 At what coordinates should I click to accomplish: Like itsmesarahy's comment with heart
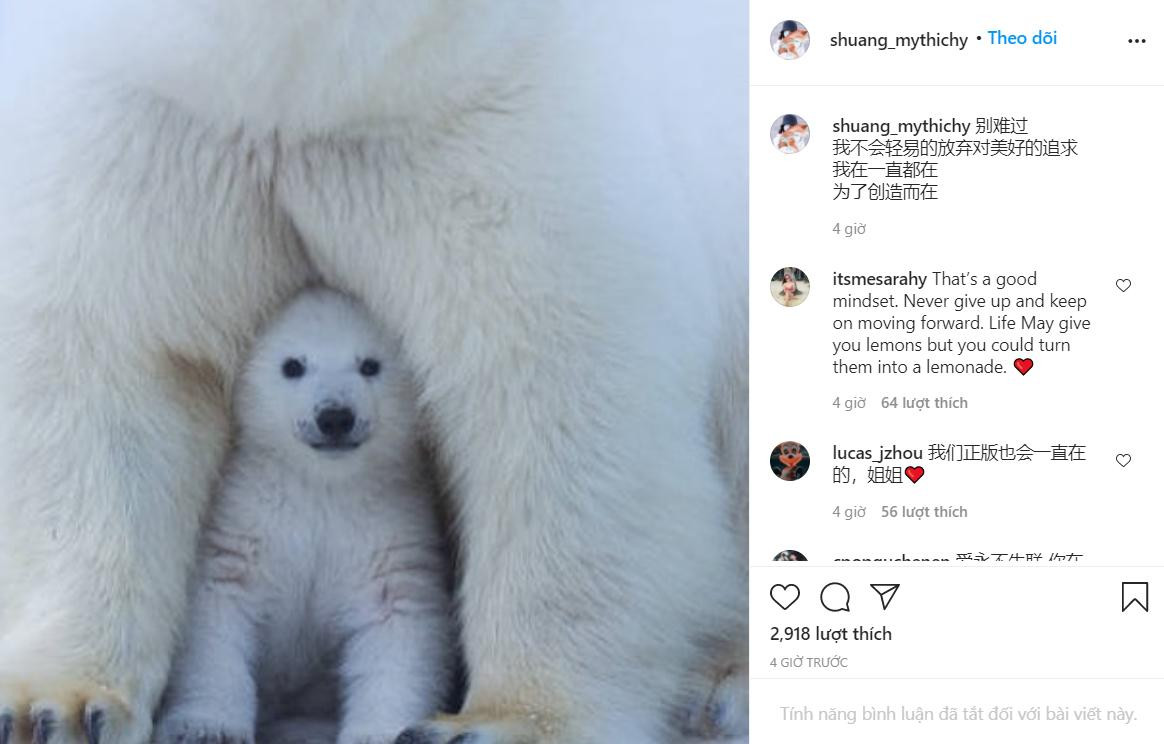point(1123,285)
